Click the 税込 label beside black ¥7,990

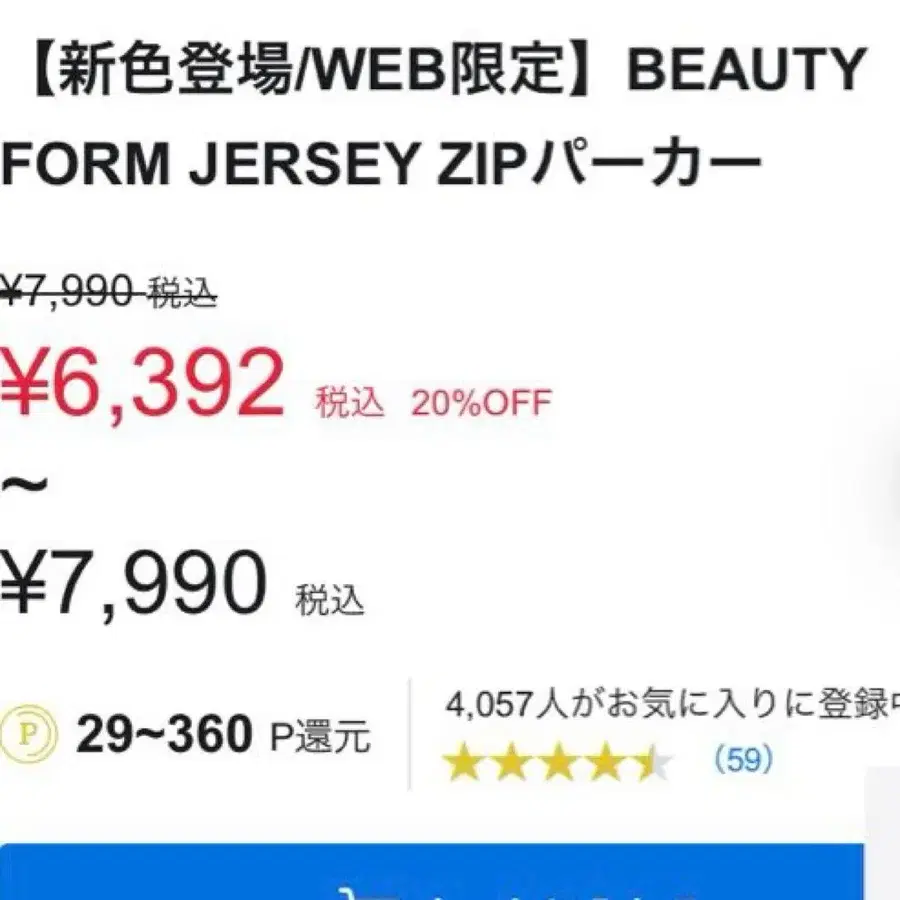[x=330, y=602]
